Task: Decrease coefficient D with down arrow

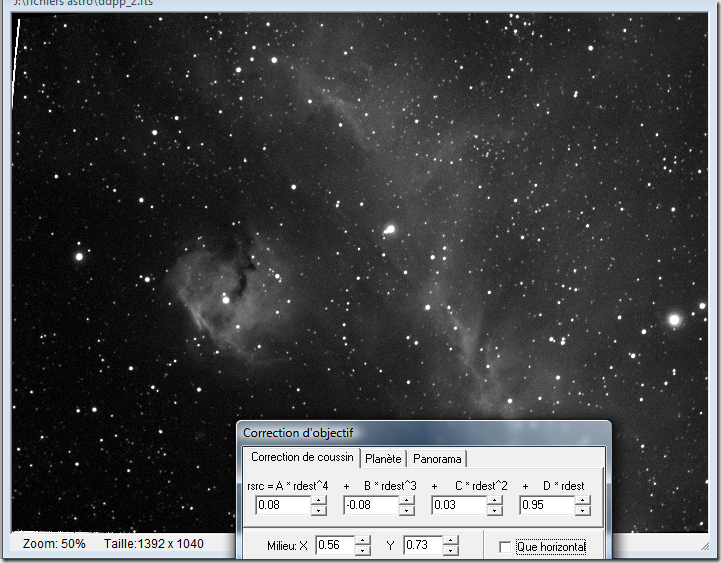Action: tap(583, 510)
